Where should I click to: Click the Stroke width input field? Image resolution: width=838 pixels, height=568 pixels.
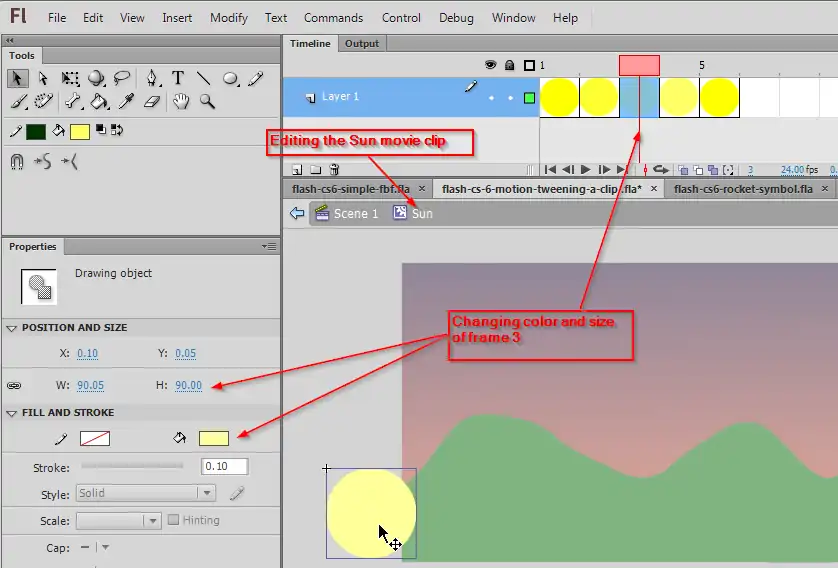point(224,467)
